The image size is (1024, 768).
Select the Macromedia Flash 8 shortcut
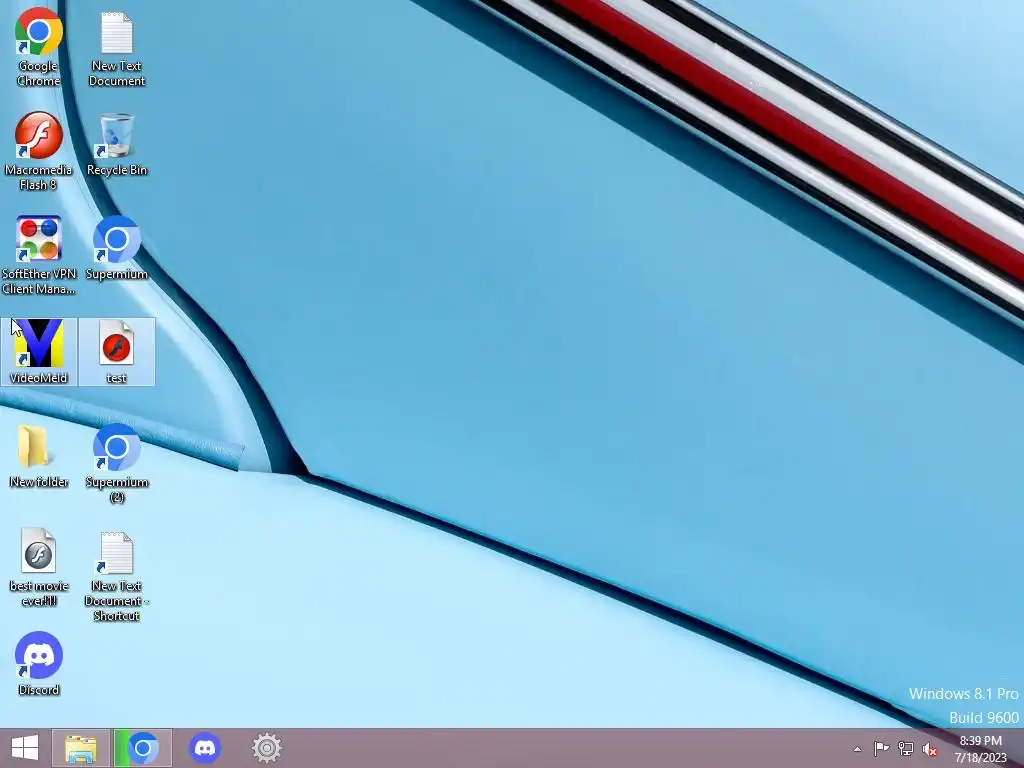39,152
